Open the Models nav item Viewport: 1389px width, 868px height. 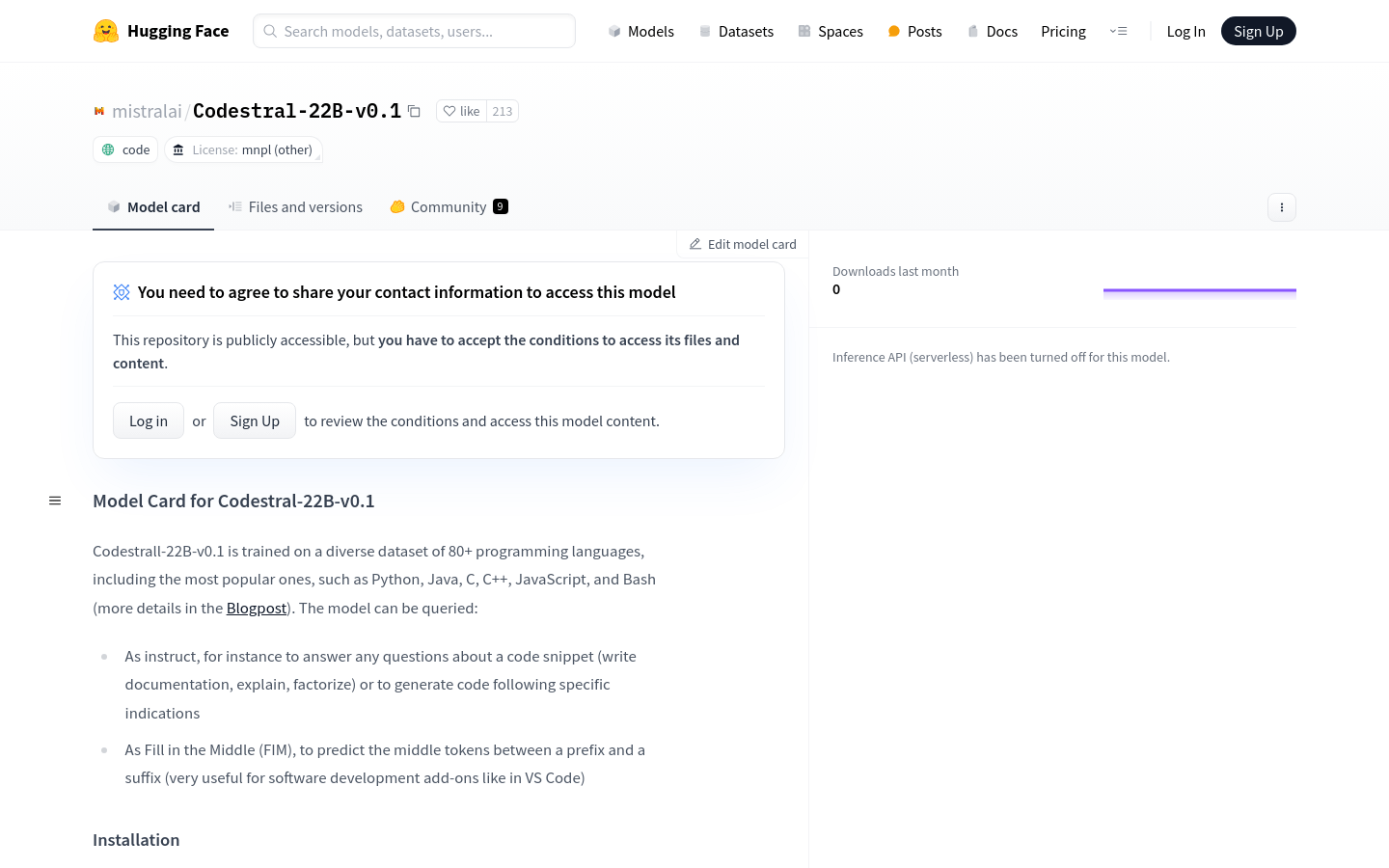(x=640, y=31)
